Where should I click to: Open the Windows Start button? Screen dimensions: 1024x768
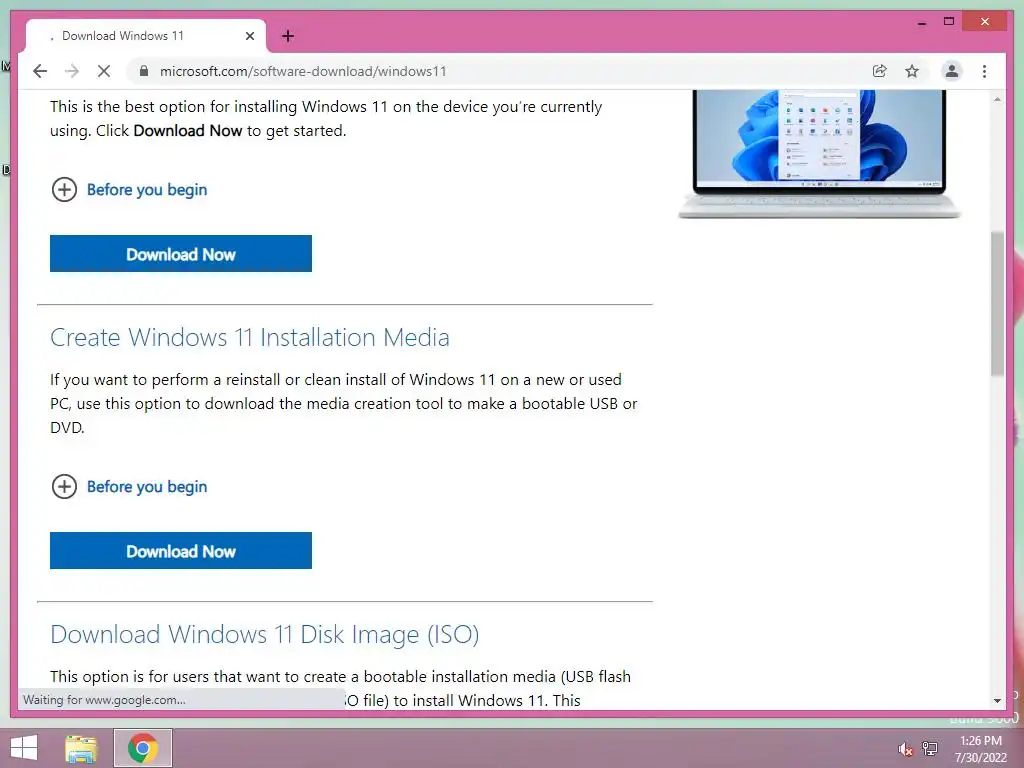24,748
